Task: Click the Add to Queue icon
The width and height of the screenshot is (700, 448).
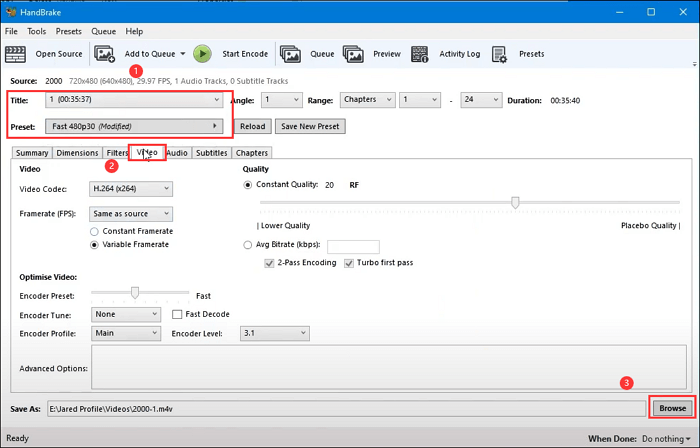Action: (105, 54)
